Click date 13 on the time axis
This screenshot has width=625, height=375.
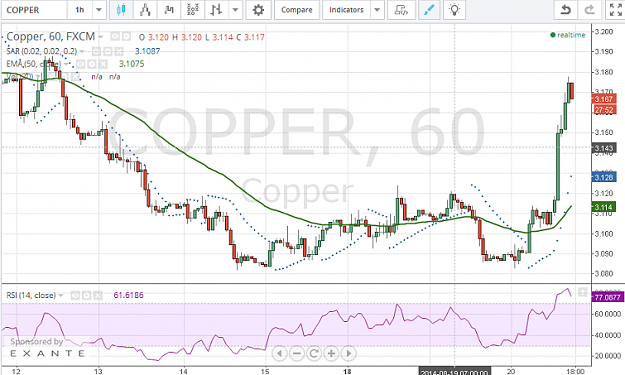[x=98, y=371]
